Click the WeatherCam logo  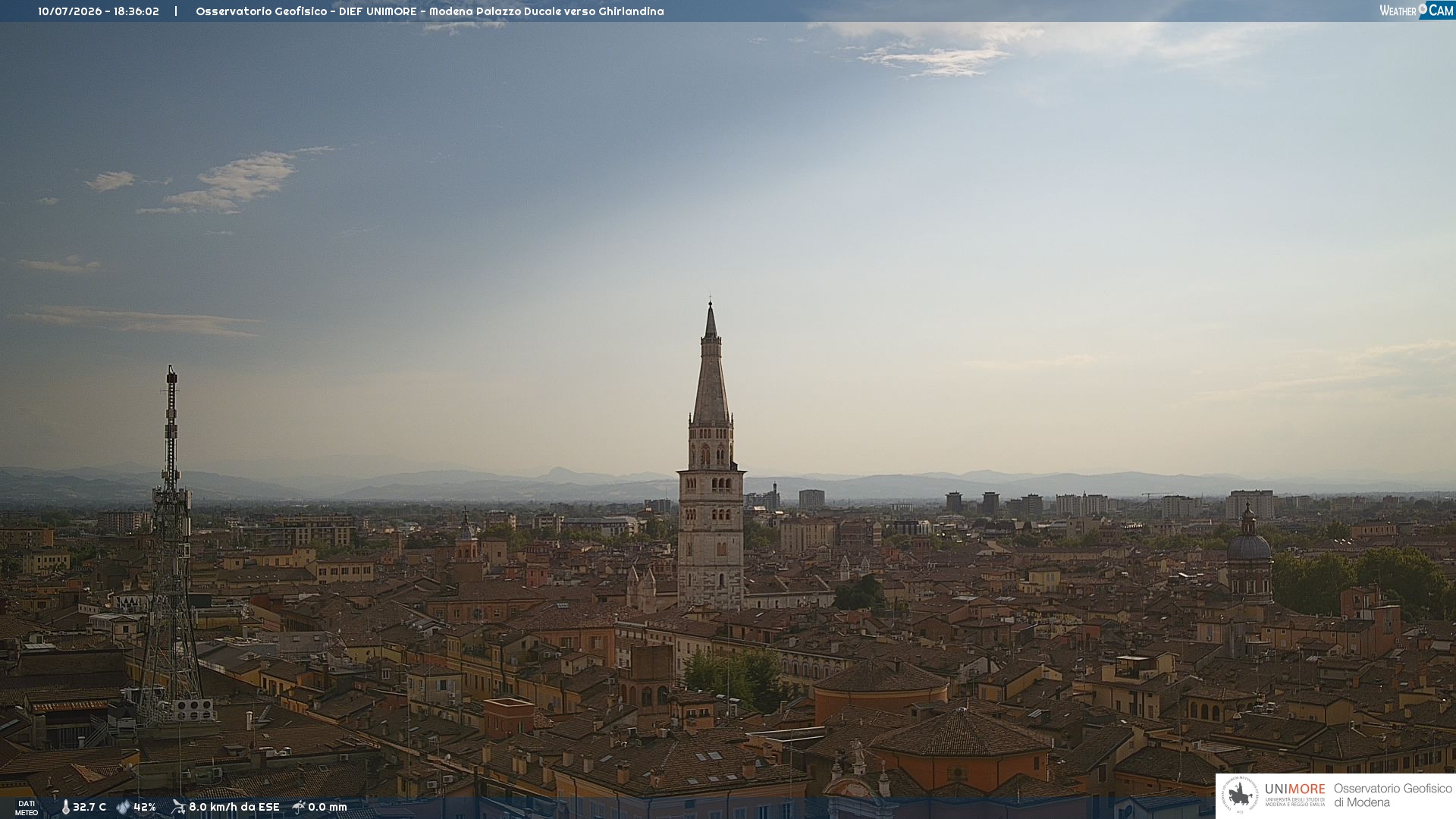click(1417, 11)
